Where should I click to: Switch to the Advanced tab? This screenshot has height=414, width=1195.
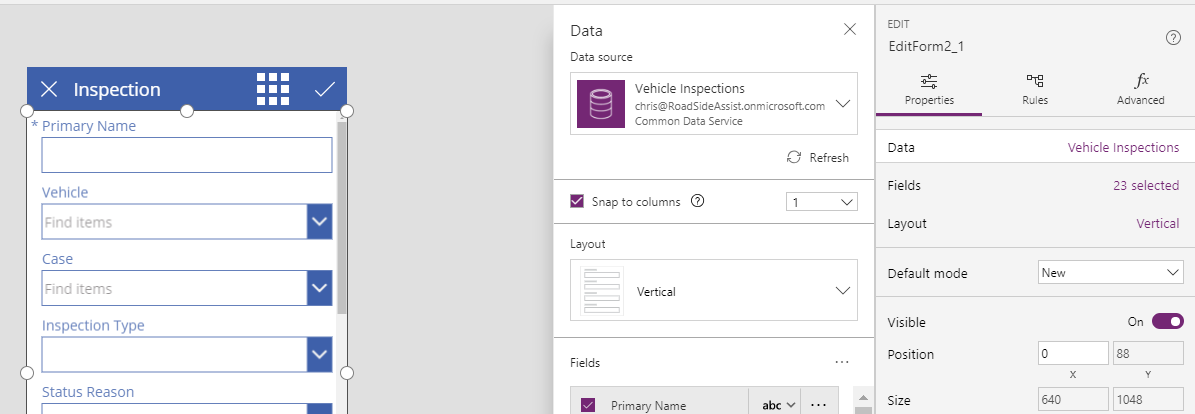[x=1140, y=89]
